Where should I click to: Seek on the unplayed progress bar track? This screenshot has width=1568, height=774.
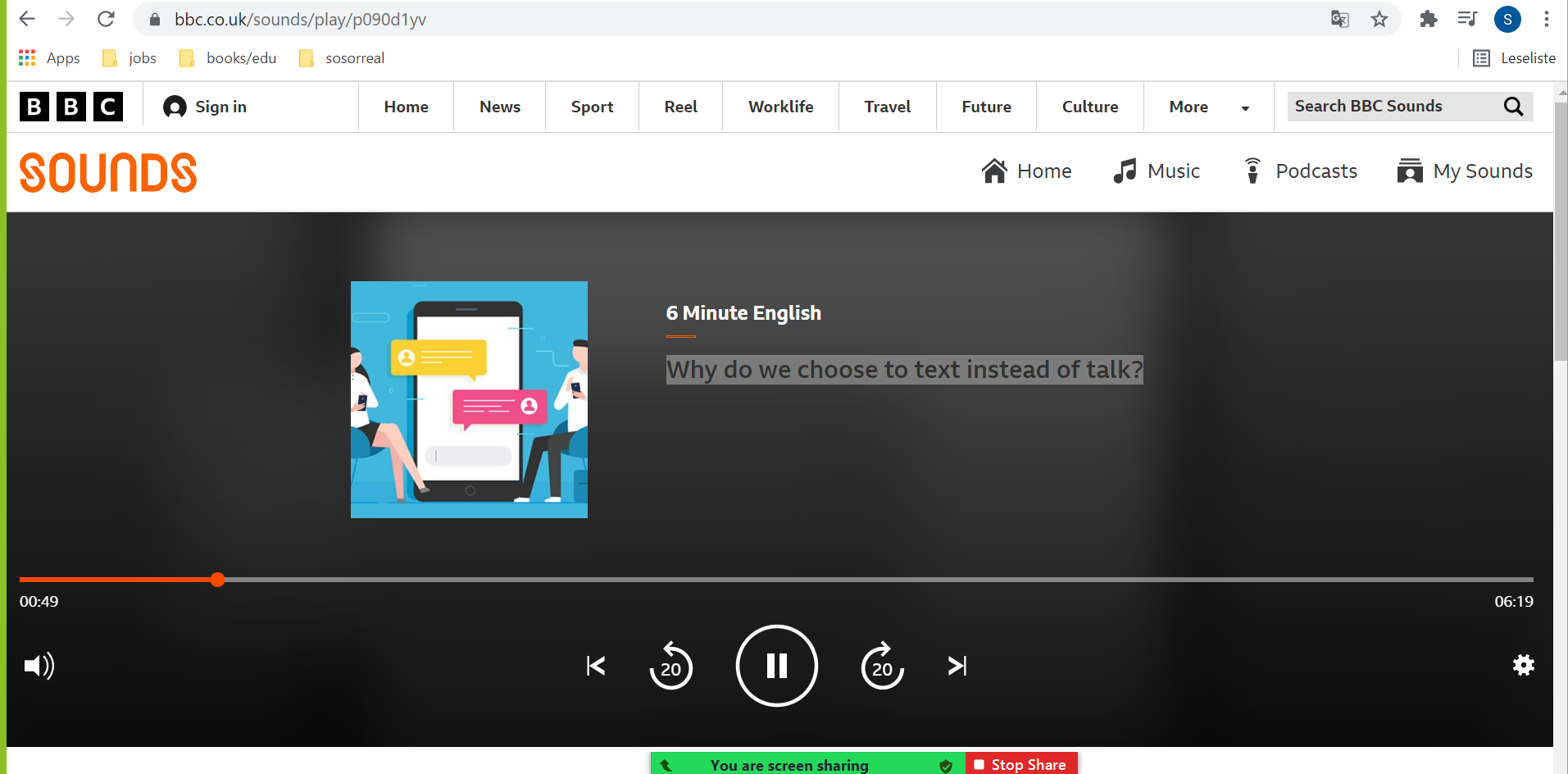point(877,580)
